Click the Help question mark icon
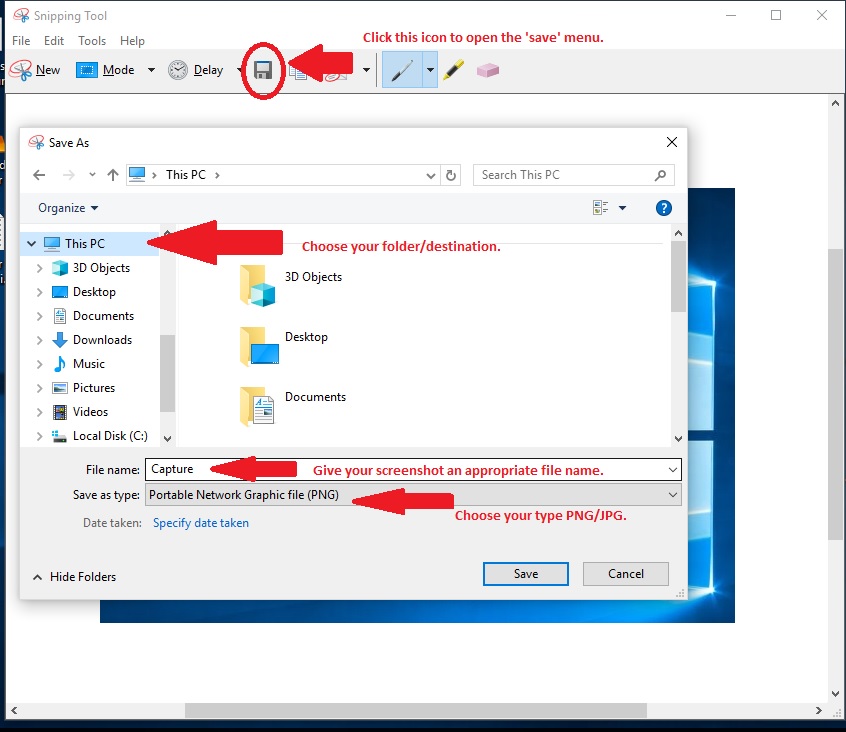 point(663,207)
